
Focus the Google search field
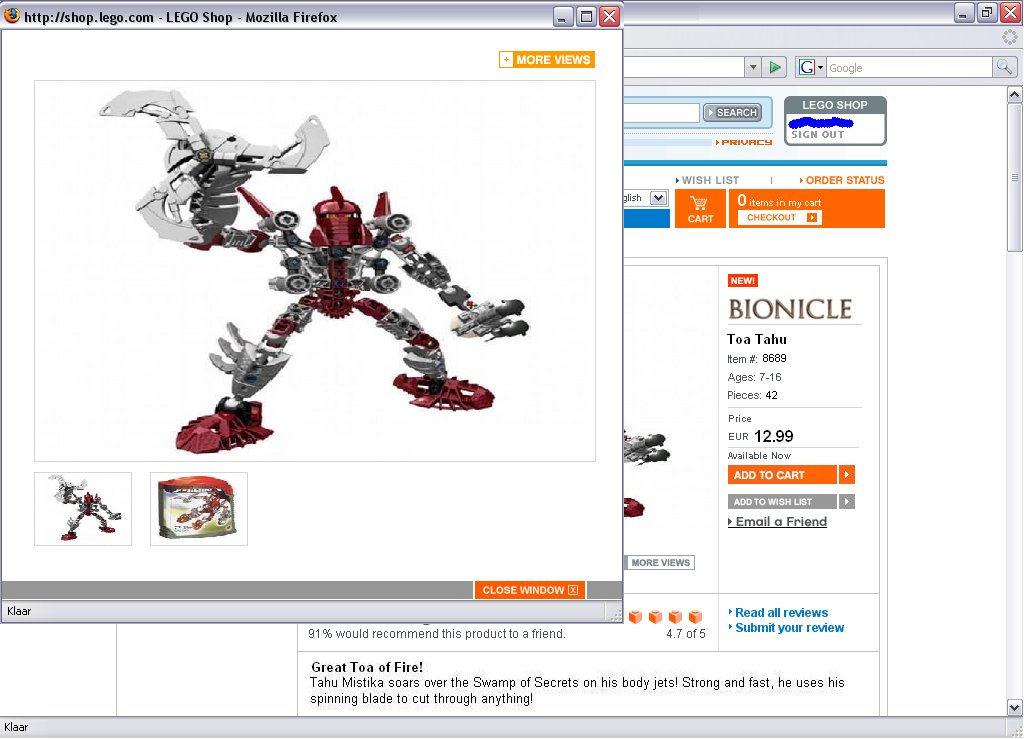click(x=909, y=67)
